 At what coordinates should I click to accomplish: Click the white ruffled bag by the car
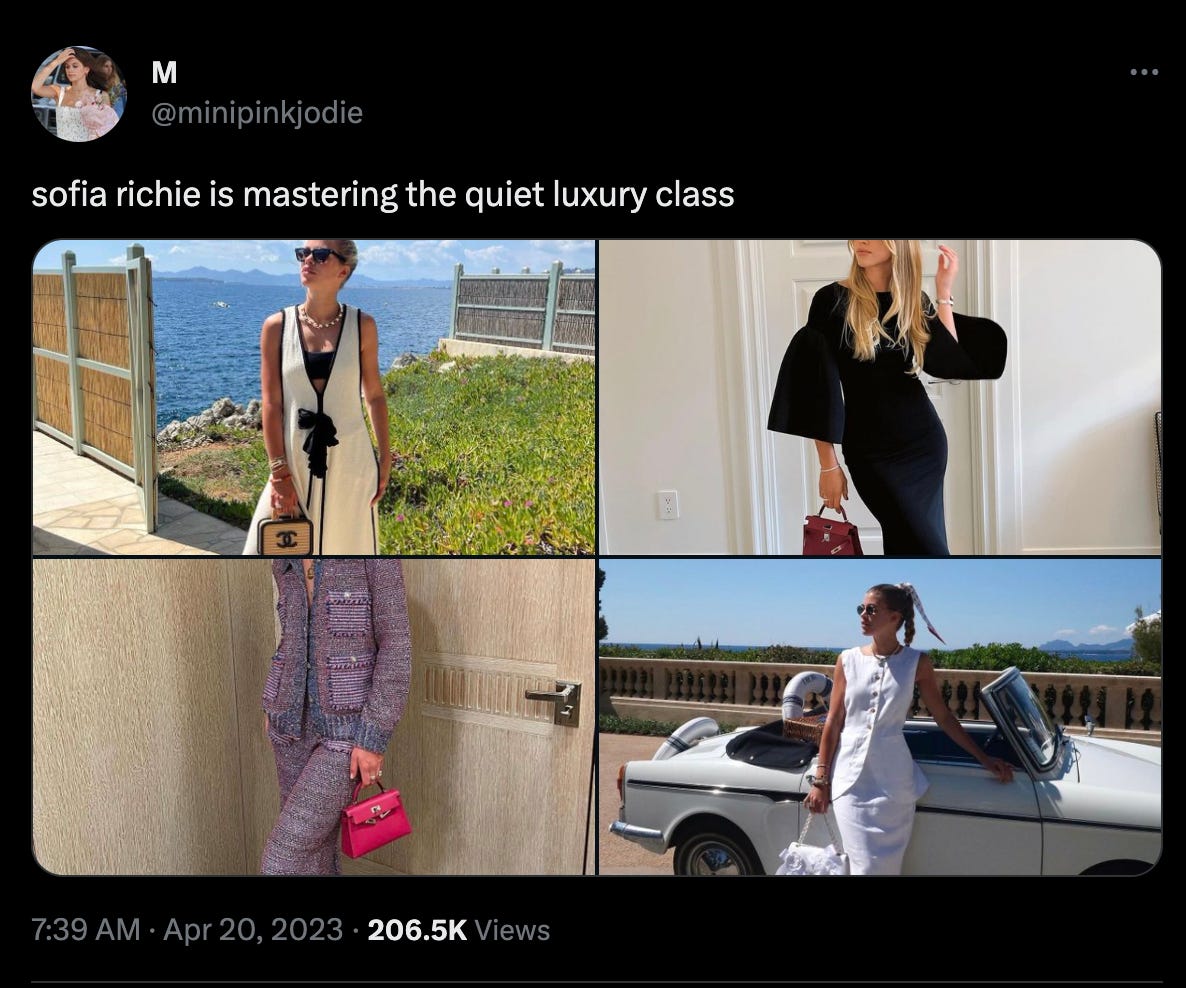[x=814, y=851]
